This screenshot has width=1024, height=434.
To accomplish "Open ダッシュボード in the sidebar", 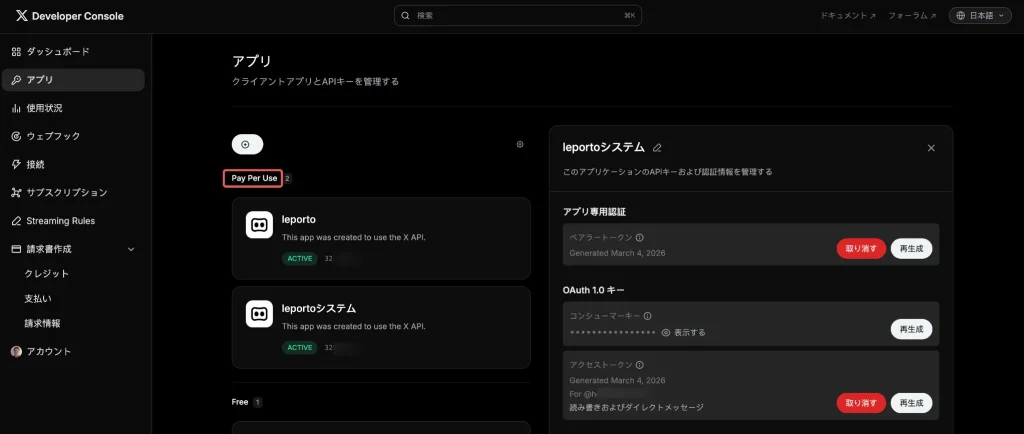I will point(57,51).
